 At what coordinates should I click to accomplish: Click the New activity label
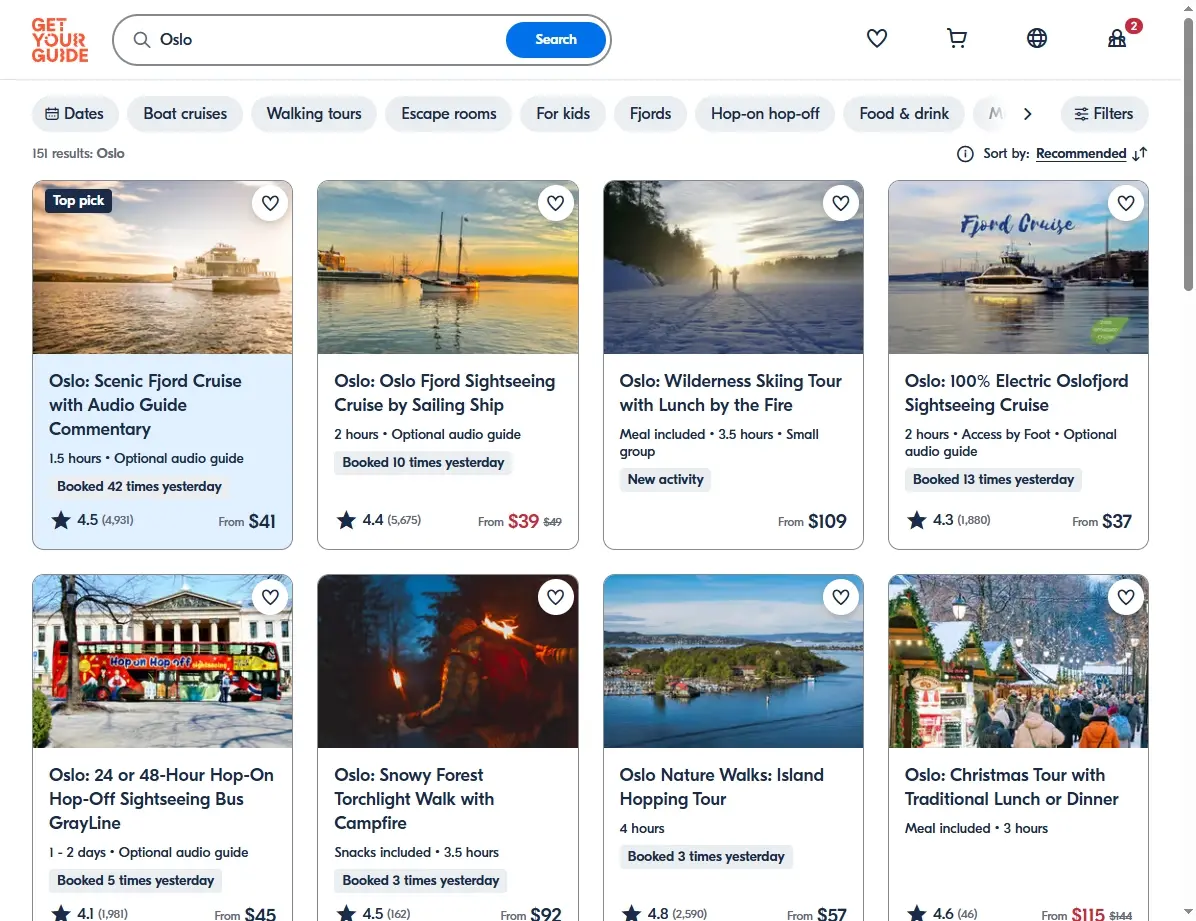pyautogui.click(x=665, y=479)
